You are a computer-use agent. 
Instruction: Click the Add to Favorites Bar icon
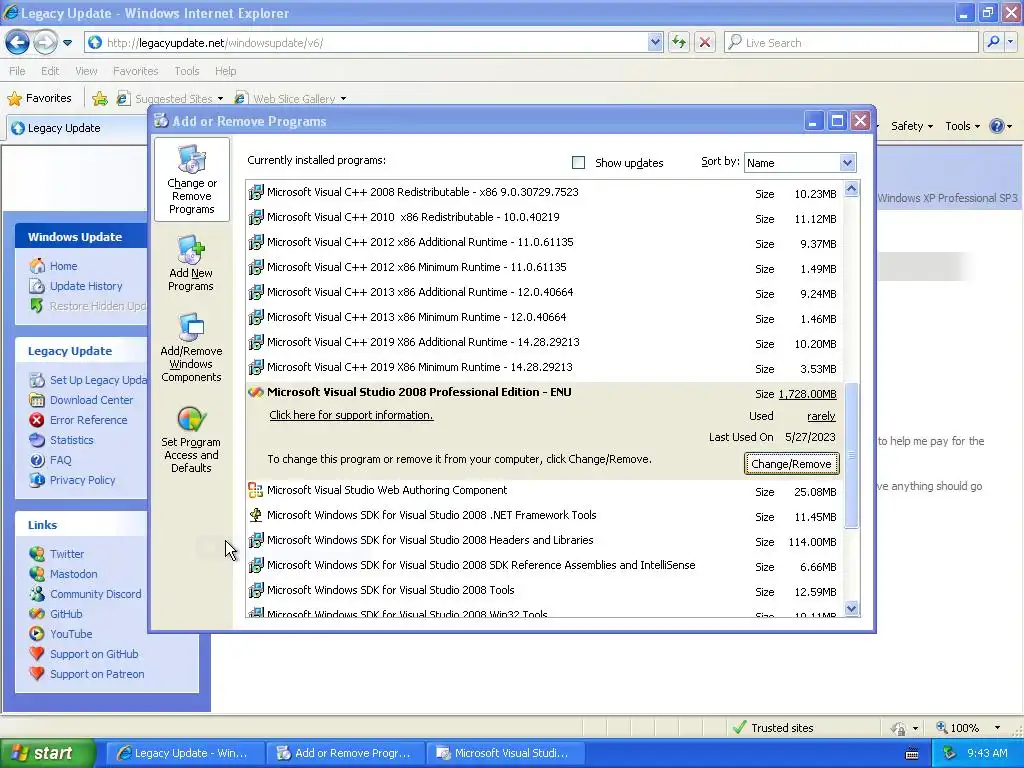[100, 99]
